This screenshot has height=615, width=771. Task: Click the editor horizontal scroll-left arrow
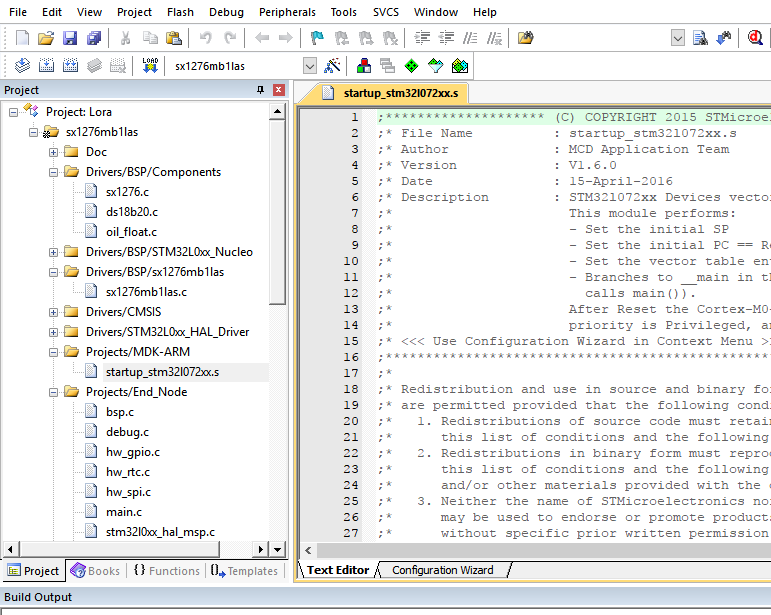(x=308, y=551)
